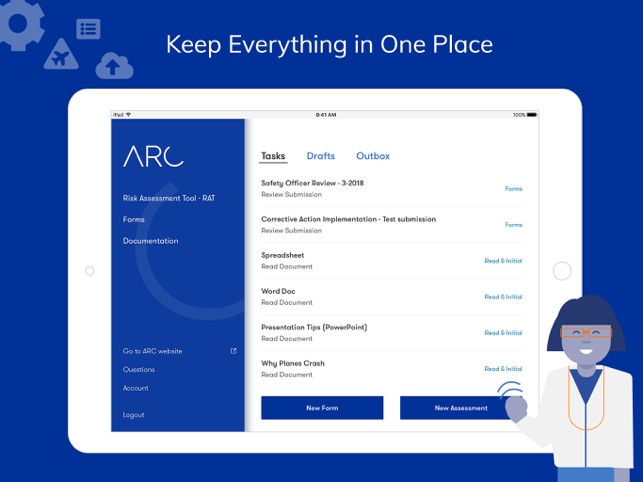Tap the WiFi icon in the iPad status bar

point(128,114)
